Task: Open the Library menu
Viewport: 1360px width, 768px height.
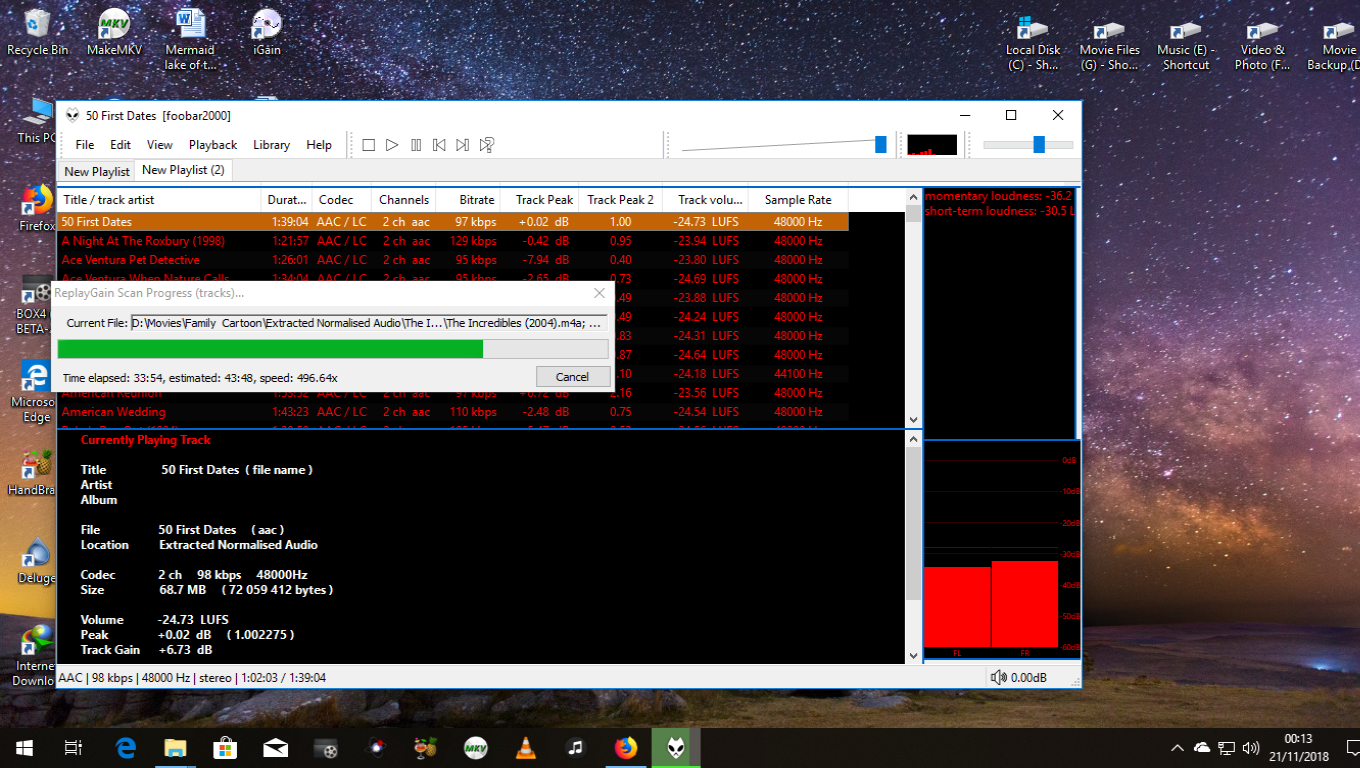Action: pyautogui.click(x=271, y=145)
